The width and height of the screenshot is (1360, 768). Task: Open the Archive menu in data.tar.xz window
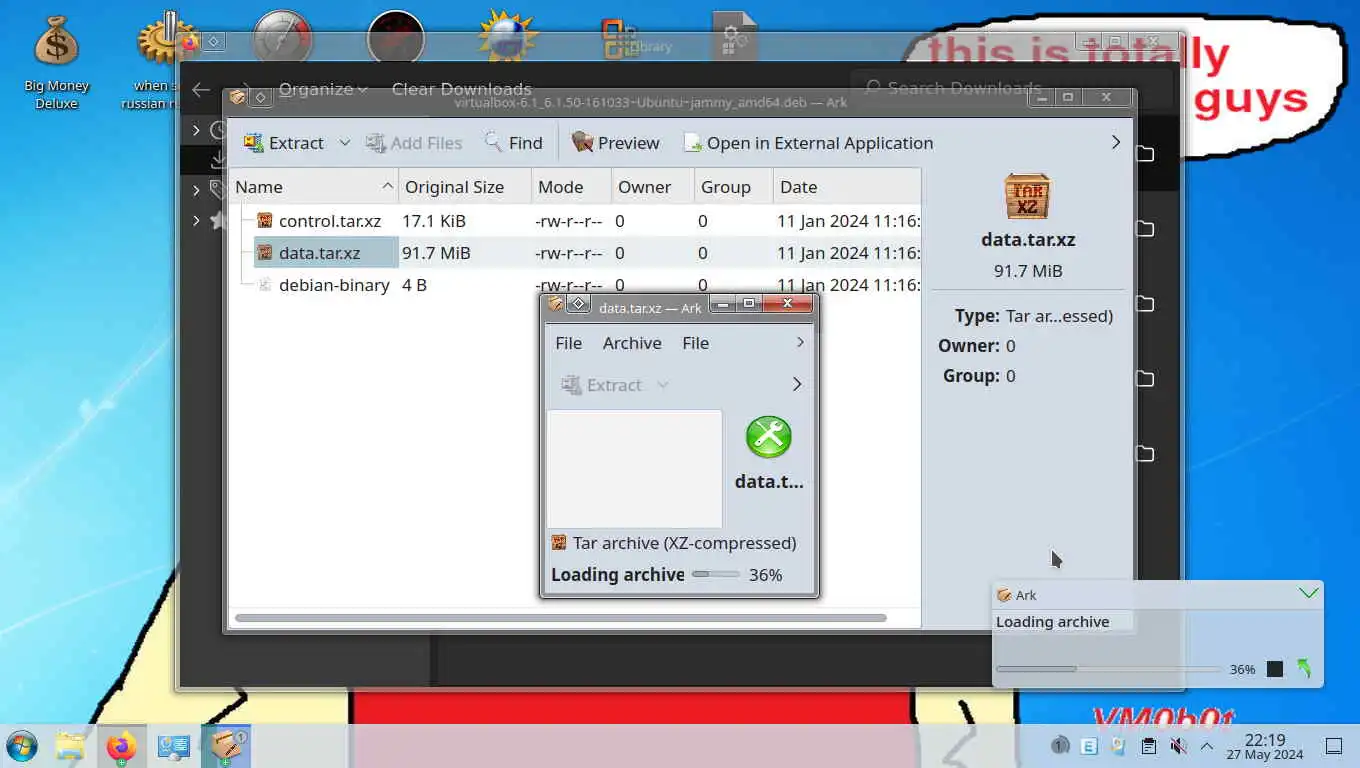point(632,343)
